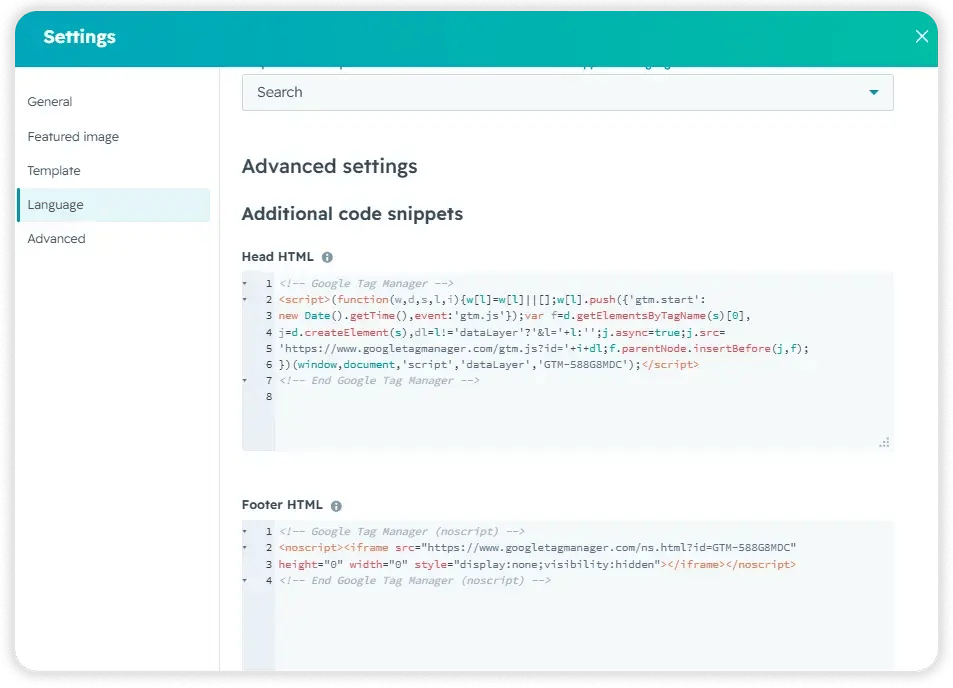953x688 pixels.
Task: Collapse Footer HTML line 2 fold arrow
Action: (x=245, y=548)
